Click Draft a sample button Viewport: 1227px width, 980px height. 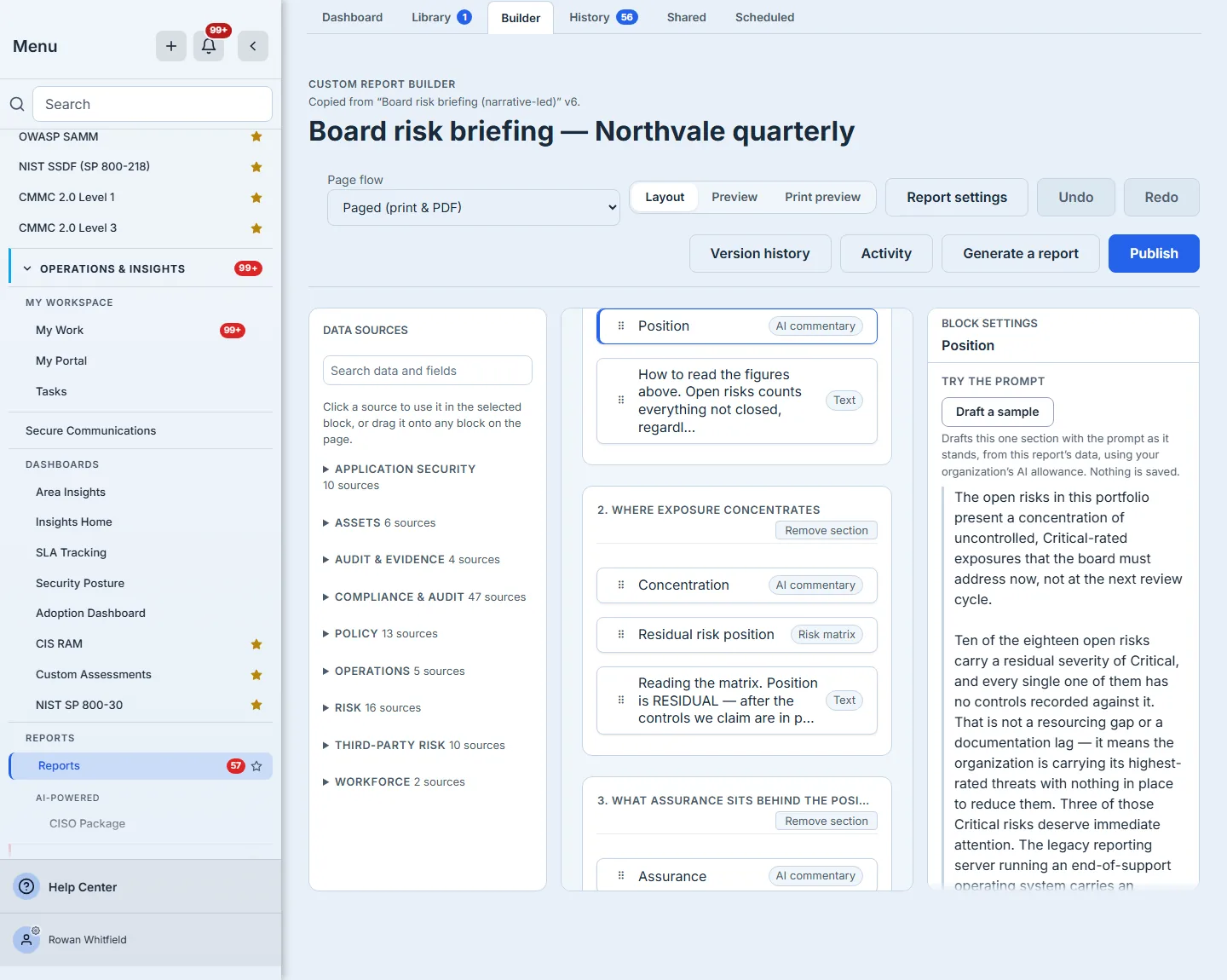[998, 412]
